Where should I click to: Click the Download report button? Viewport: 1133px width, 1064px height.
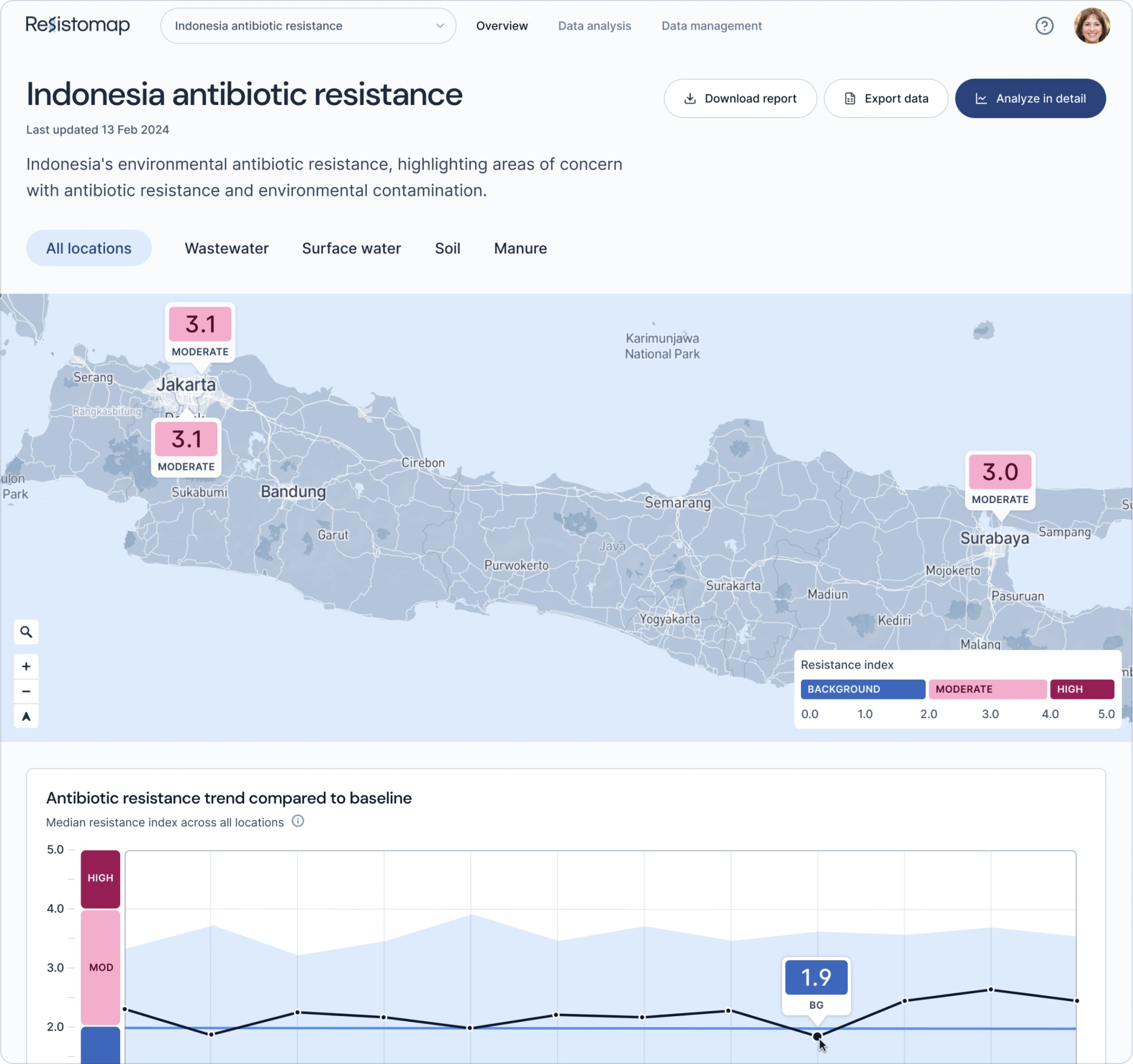click(x=740, y=99)
